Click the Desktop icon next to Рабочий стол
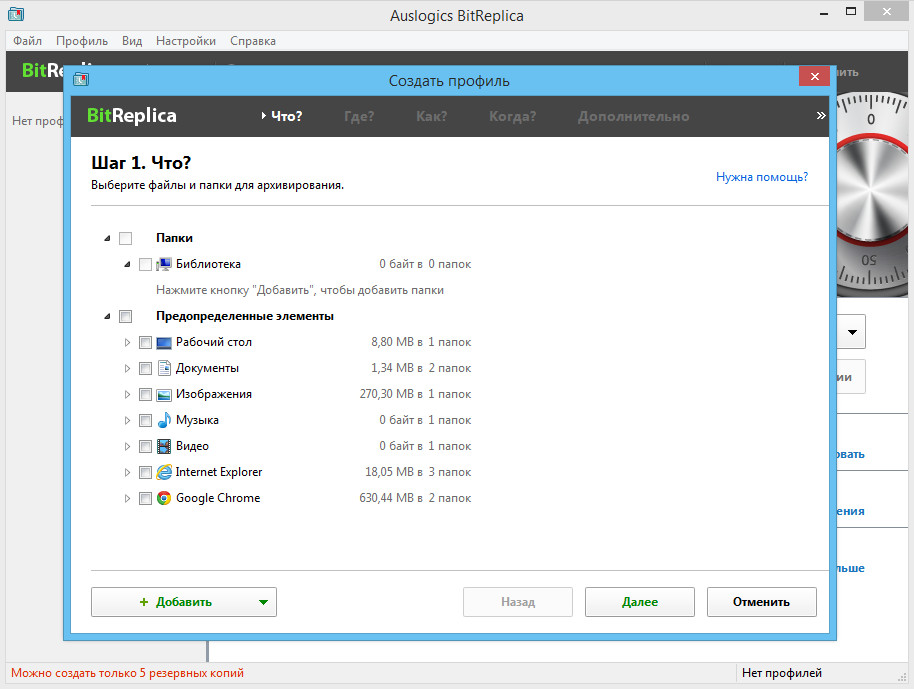This screenshot has height=689, width=914. tap(164, 342)
